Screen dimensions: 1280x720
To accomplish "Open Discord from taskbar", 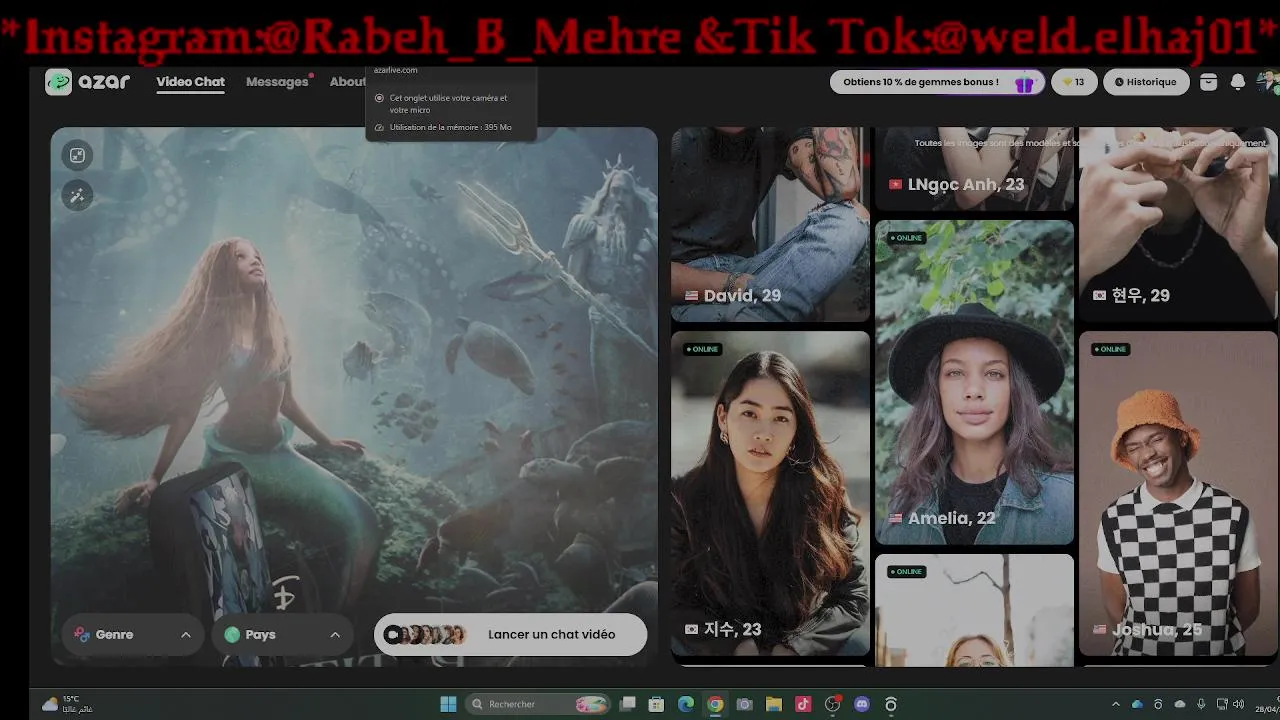I will pyautogui.click(x=862, y=704).
